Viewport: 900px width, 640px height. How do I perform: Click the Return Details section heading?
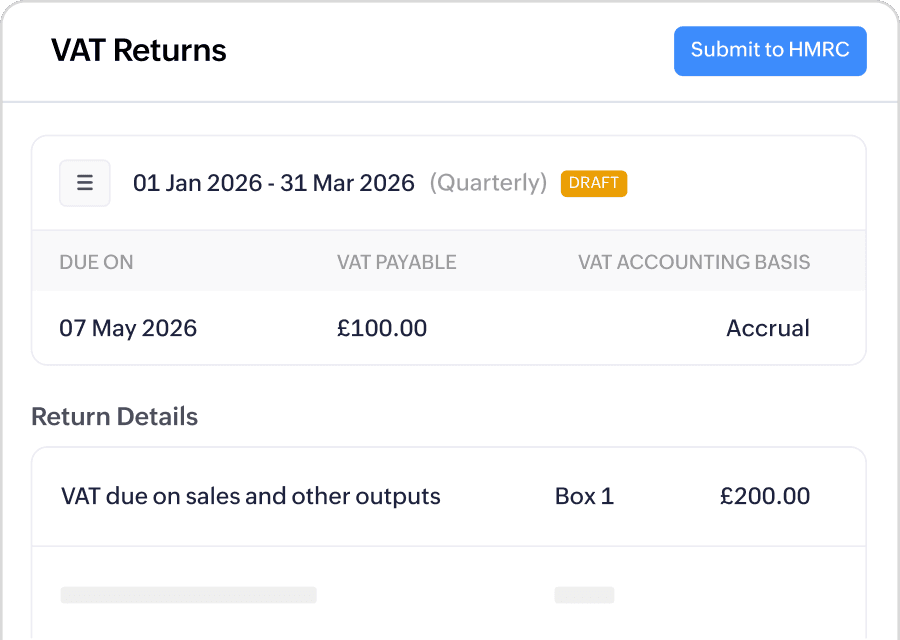(x=115, y=417)
